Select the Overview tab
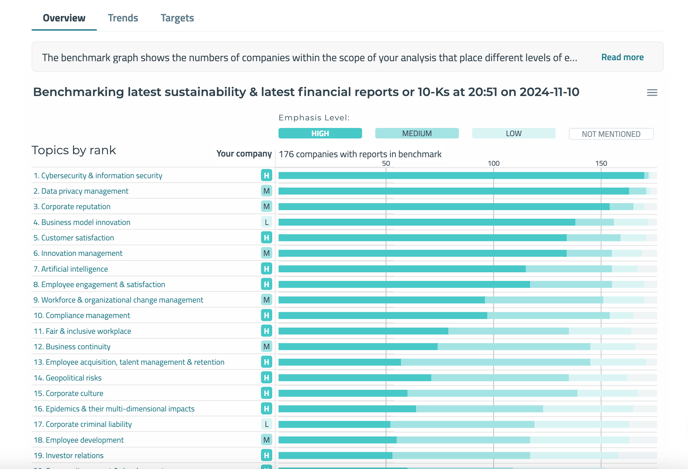Image resolution: width=688 pixels, height=469 pixels. pos(64,18)
